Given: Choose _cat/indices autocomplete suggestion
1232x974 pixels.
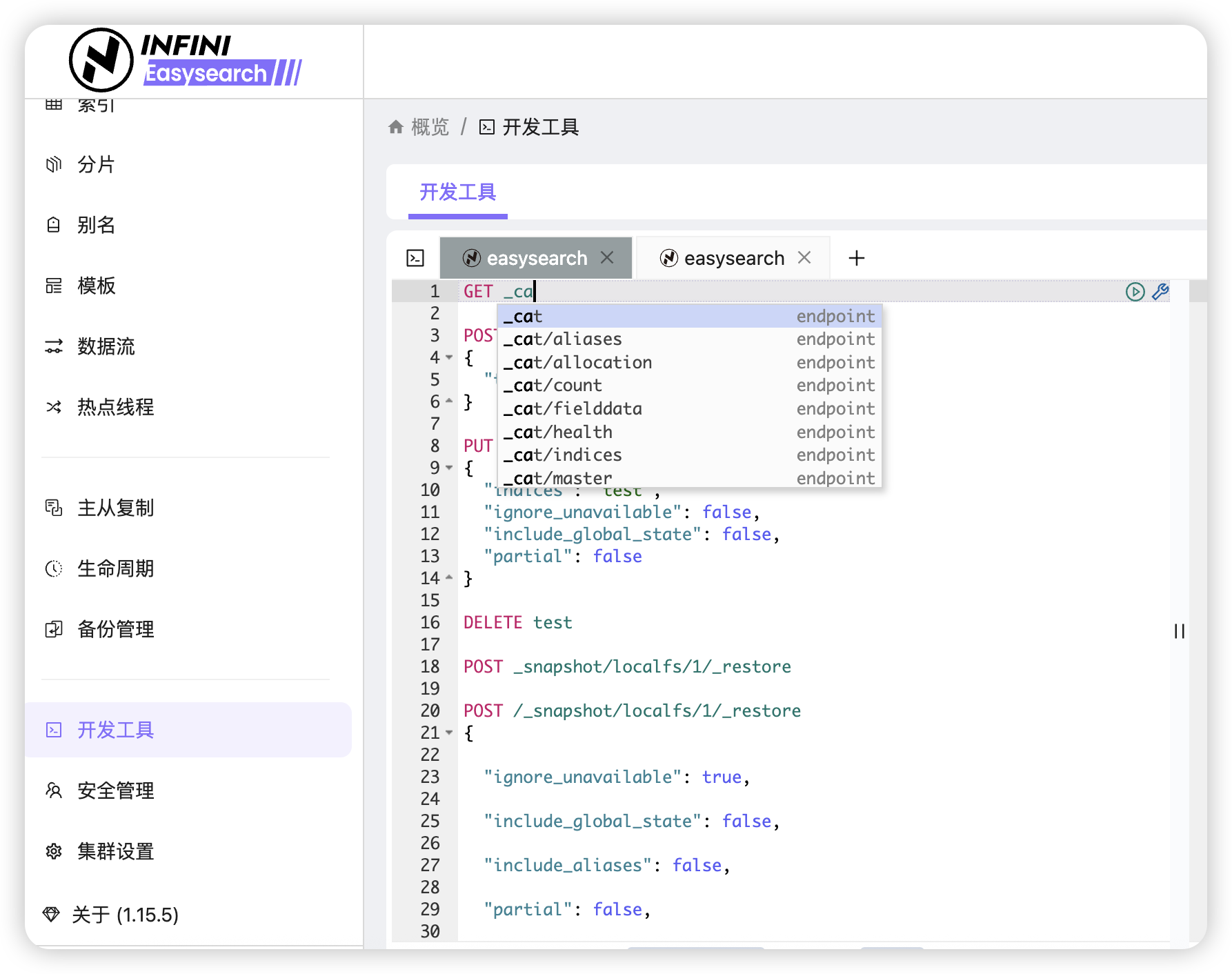Looking at the screenshot, I should [689, 455].
